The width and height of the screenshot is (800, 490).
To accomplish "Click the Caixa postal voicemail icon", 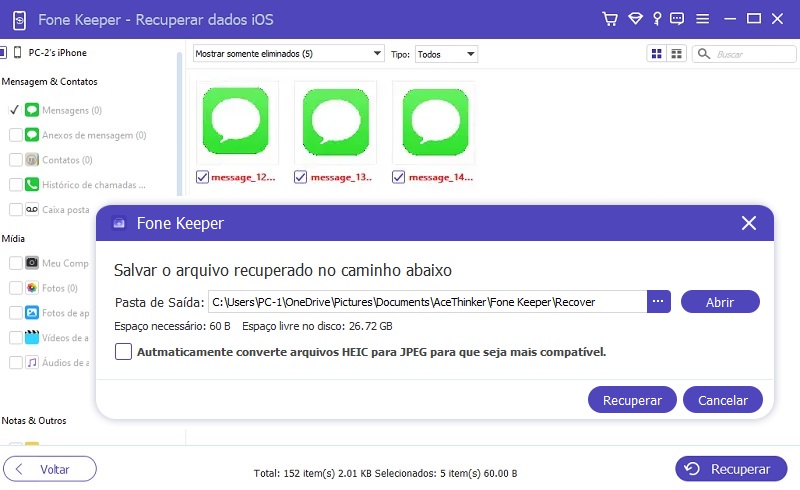I will tap(32, 209).
